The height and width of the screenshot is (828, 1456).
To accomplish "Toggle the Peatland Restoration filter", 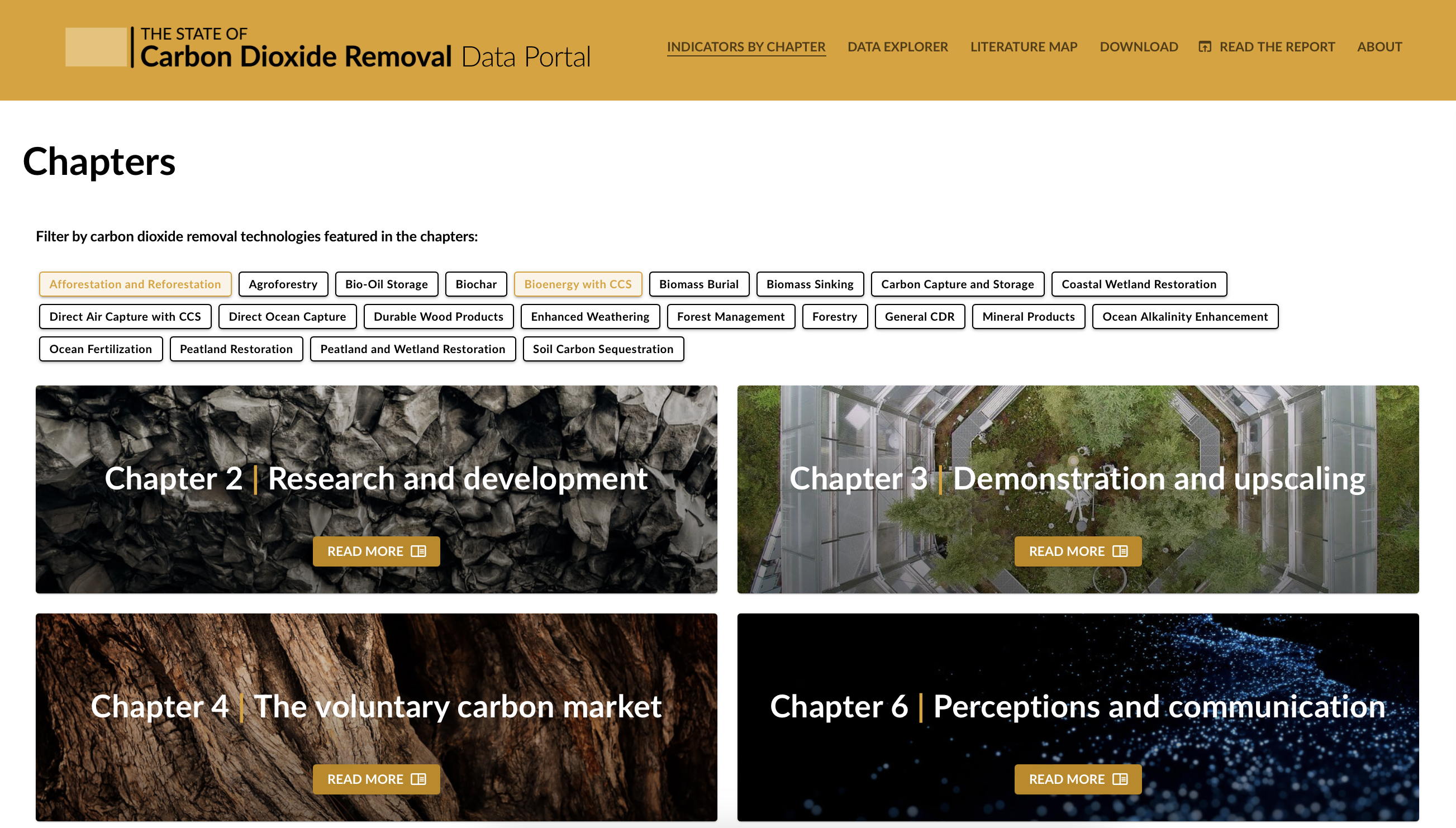I will pyautogui.click(x=236, y=349).
